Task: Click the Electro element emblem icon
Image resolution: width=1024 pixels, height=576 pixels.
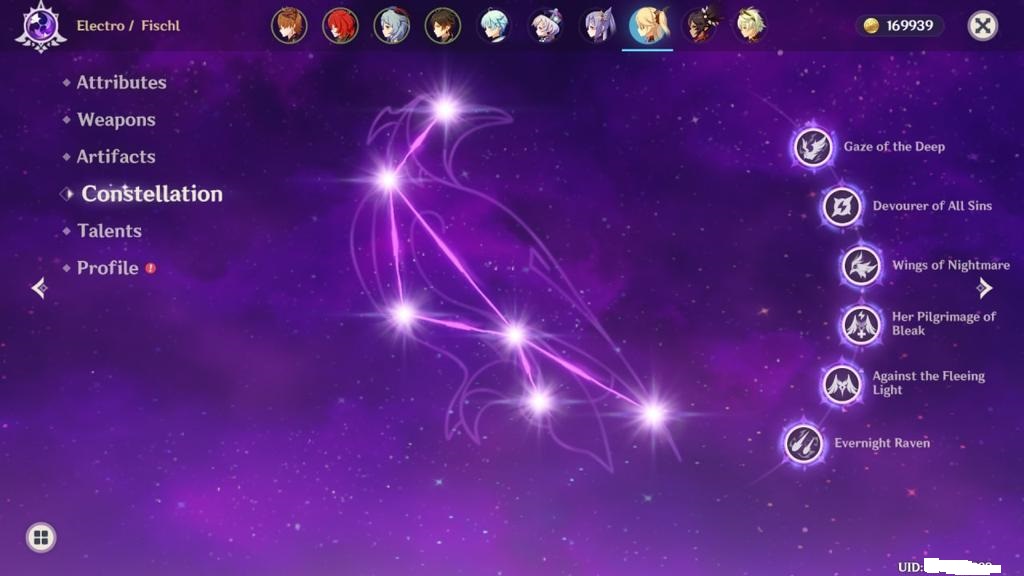Action: (40, 26)
